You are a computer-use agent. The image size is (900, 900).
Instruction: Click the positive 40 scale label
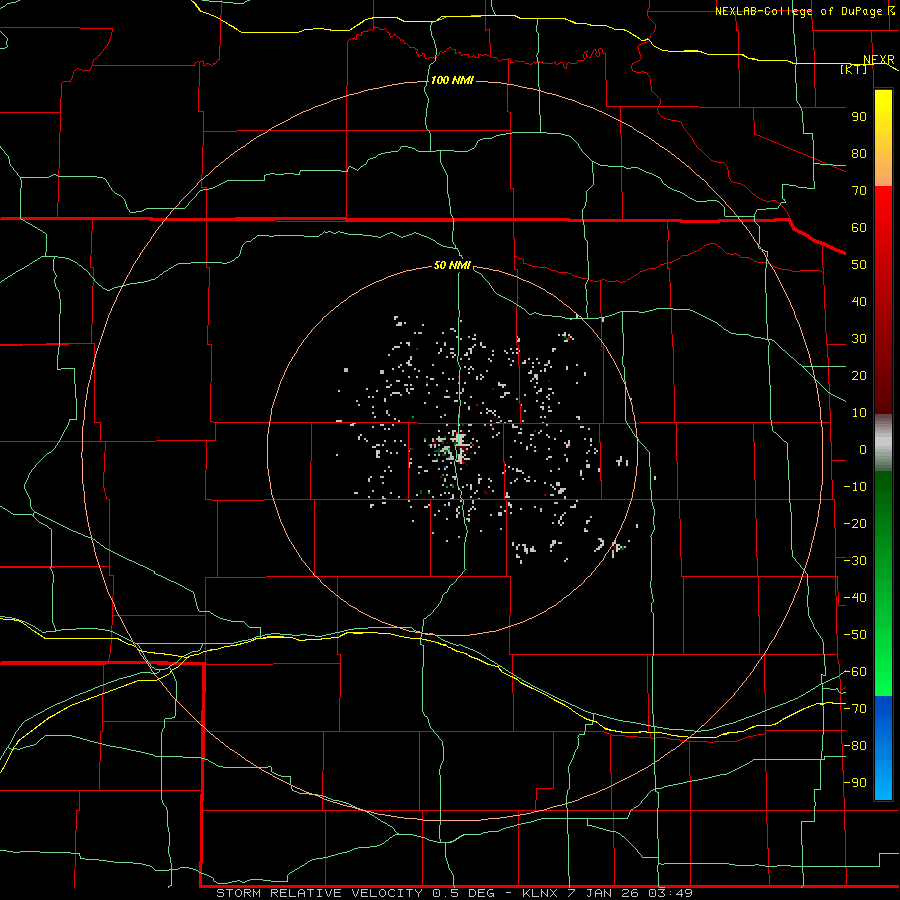(859, 302)
